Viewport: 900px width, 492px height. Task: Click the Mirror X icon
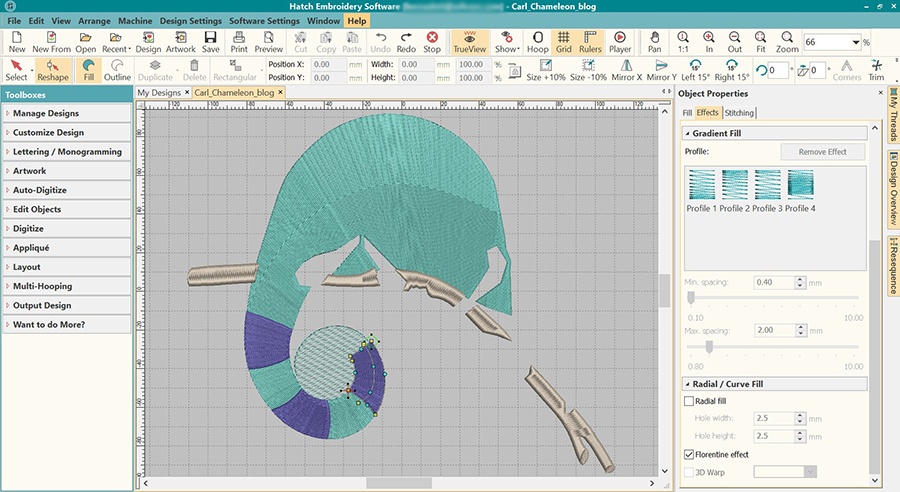[x=626, y=70]
